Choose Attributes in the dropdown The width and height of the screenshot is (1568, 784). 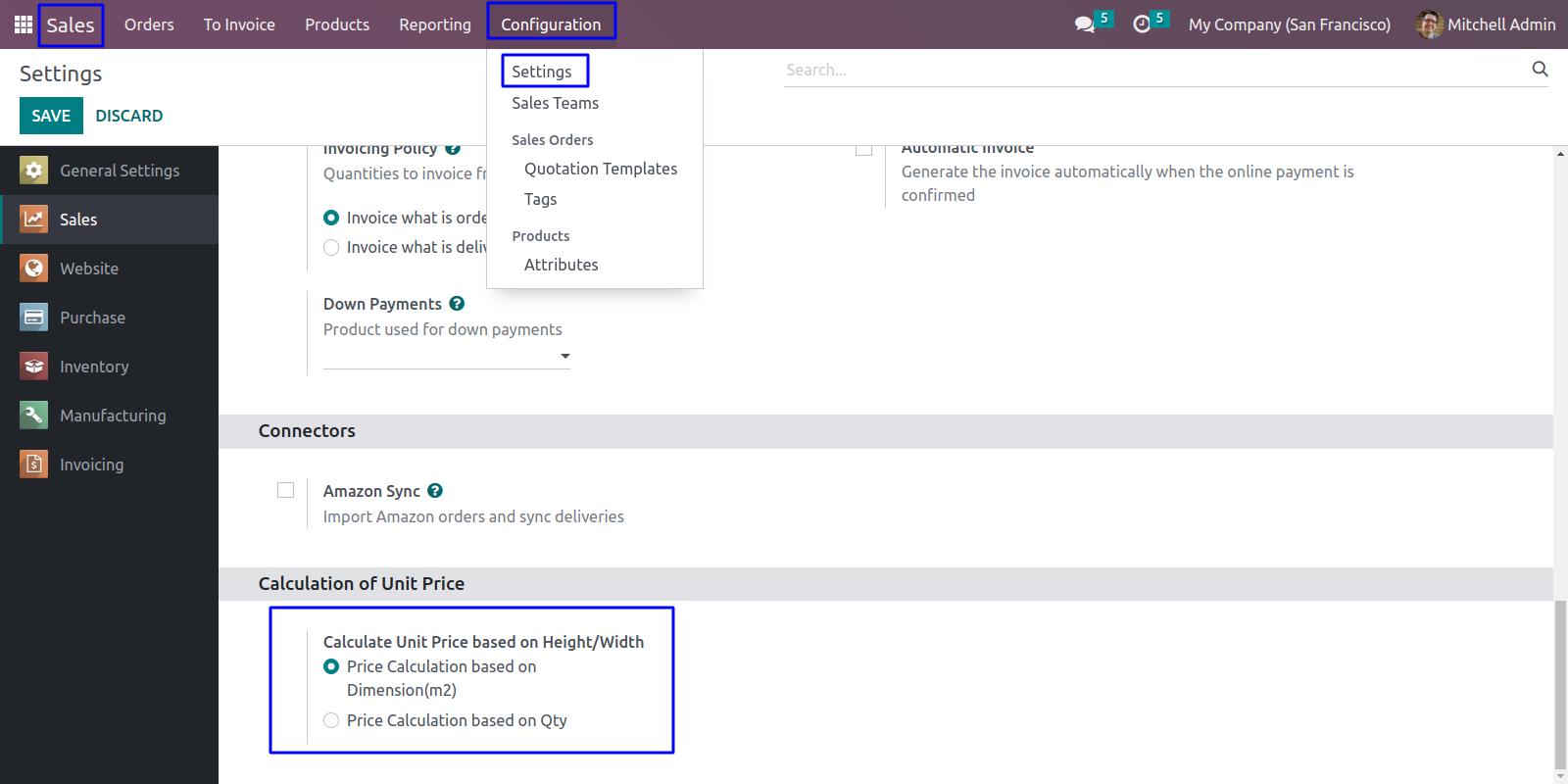click(561, 265)
